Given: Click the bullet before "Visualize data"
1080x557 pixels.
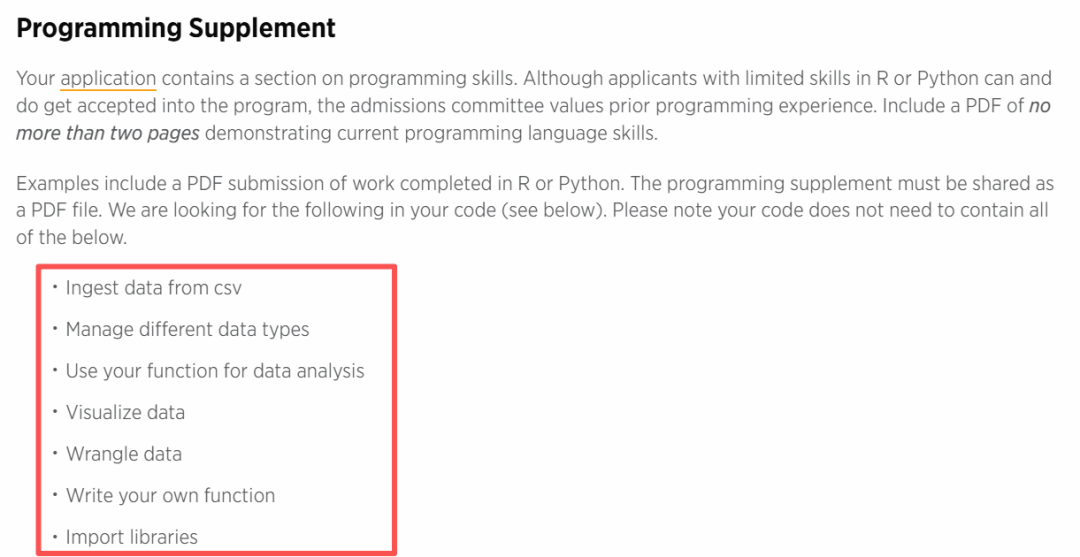Looking at the screenshot, I should 55,412.
